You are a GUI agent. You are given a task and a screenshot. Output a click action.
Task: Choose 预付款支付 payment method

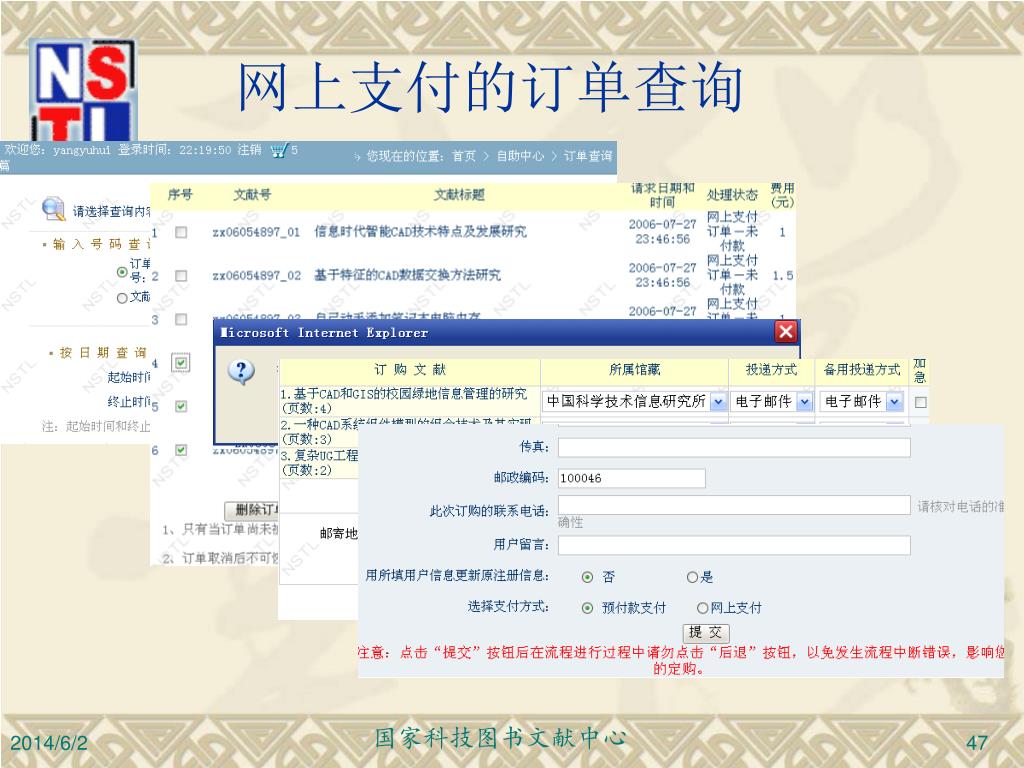pyautogui.click(x=587, y=608)
